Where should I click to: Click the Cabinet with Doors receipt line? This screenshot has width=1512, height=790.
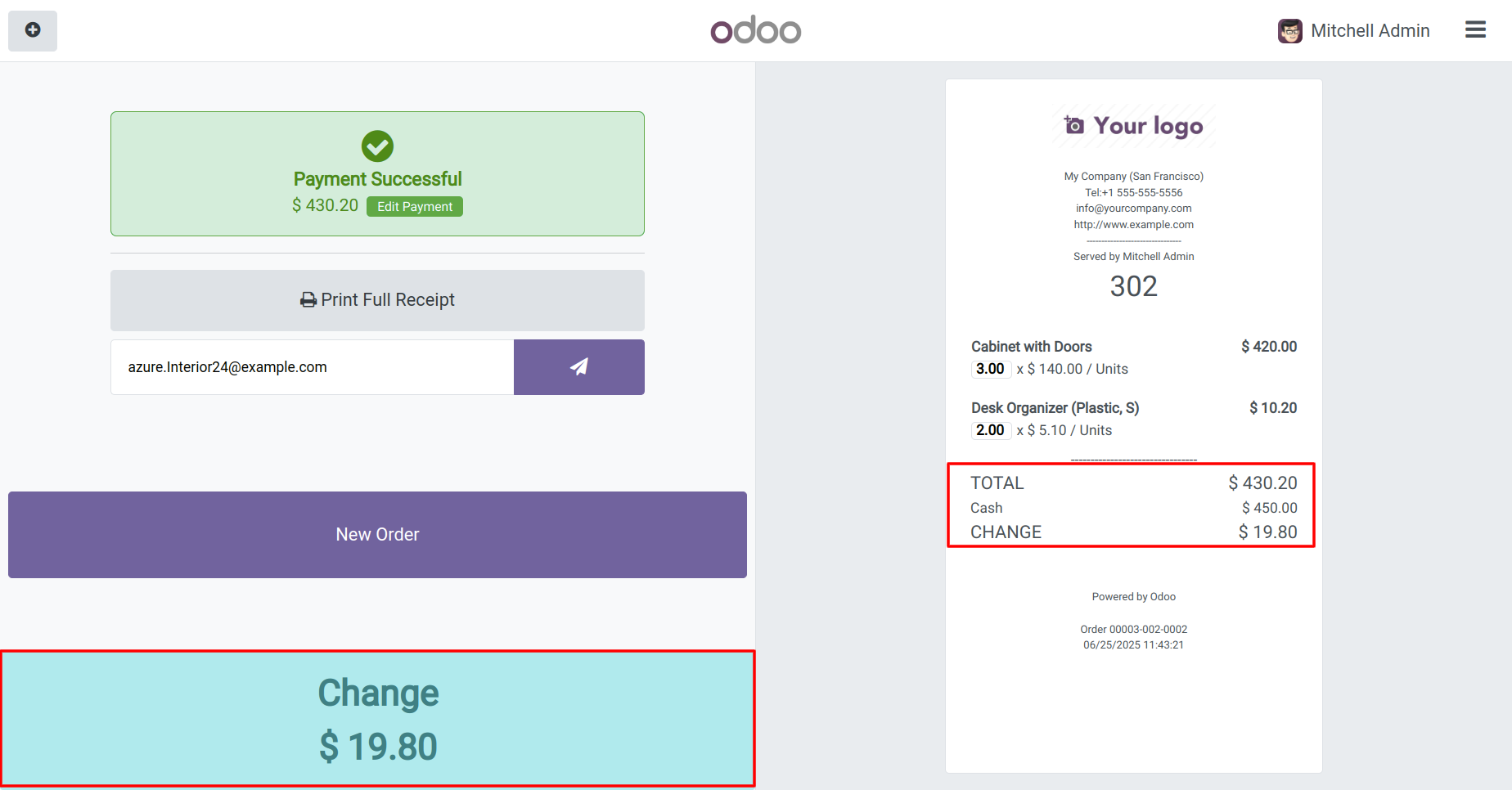point(1031,347)
